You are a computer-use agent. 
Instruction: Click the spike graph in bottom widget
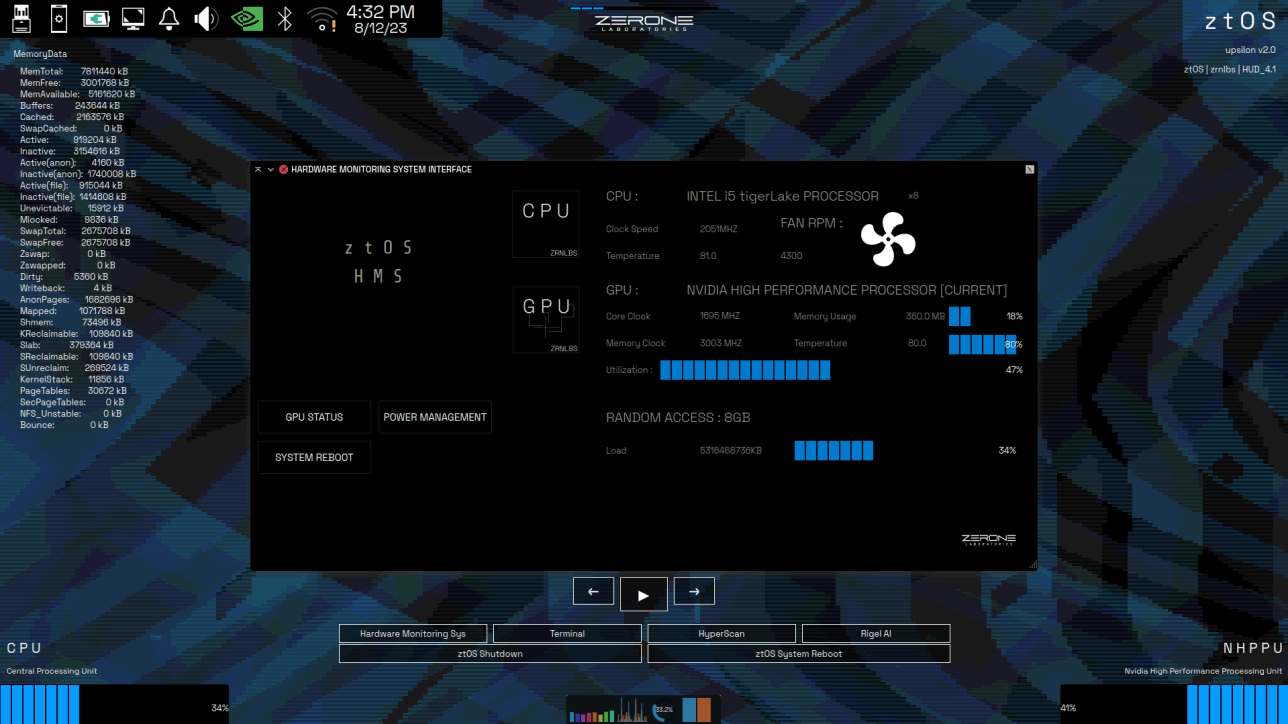coord(631,711)
